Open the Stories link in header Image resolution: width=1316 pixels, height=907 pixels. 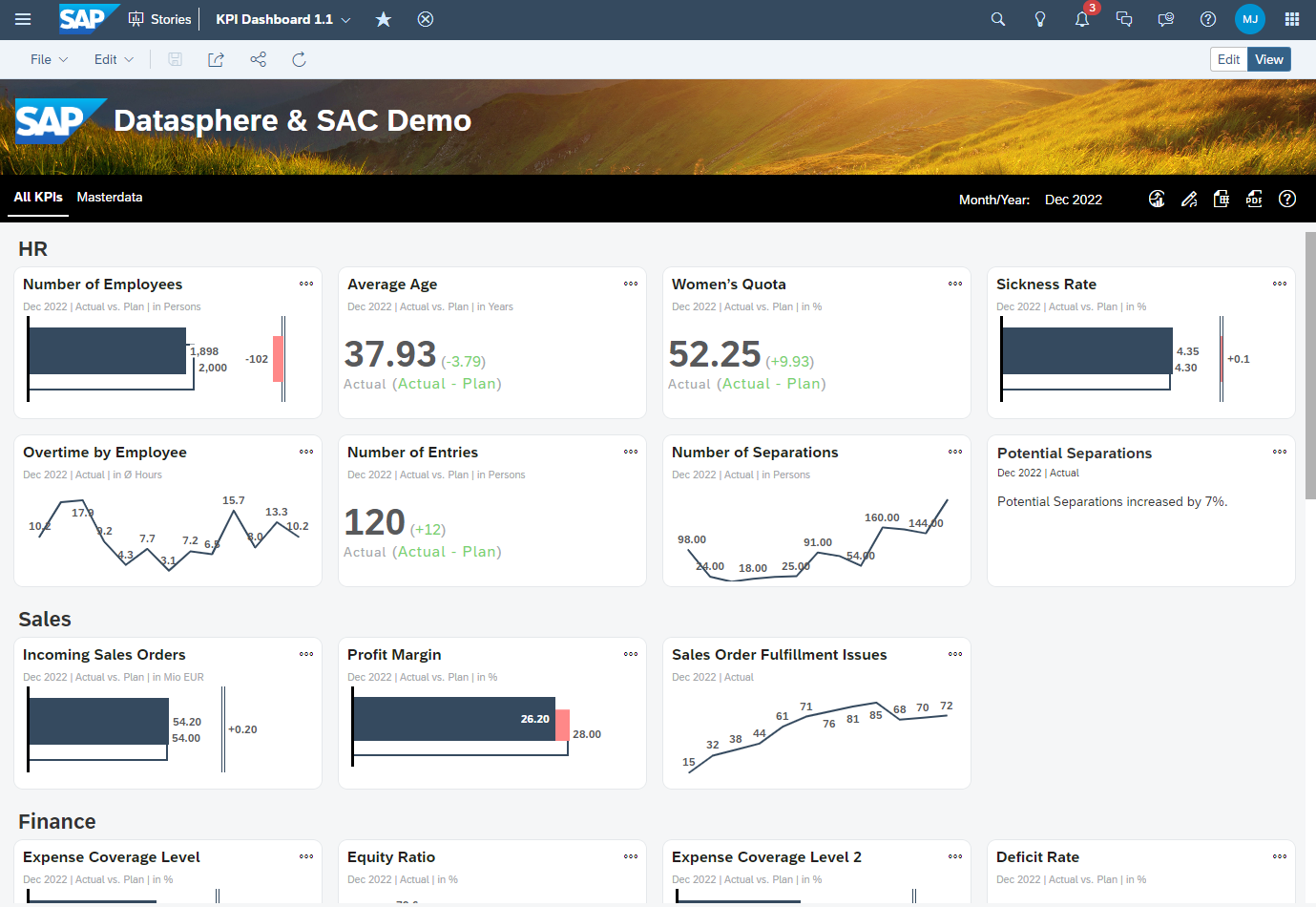[160, 19]
